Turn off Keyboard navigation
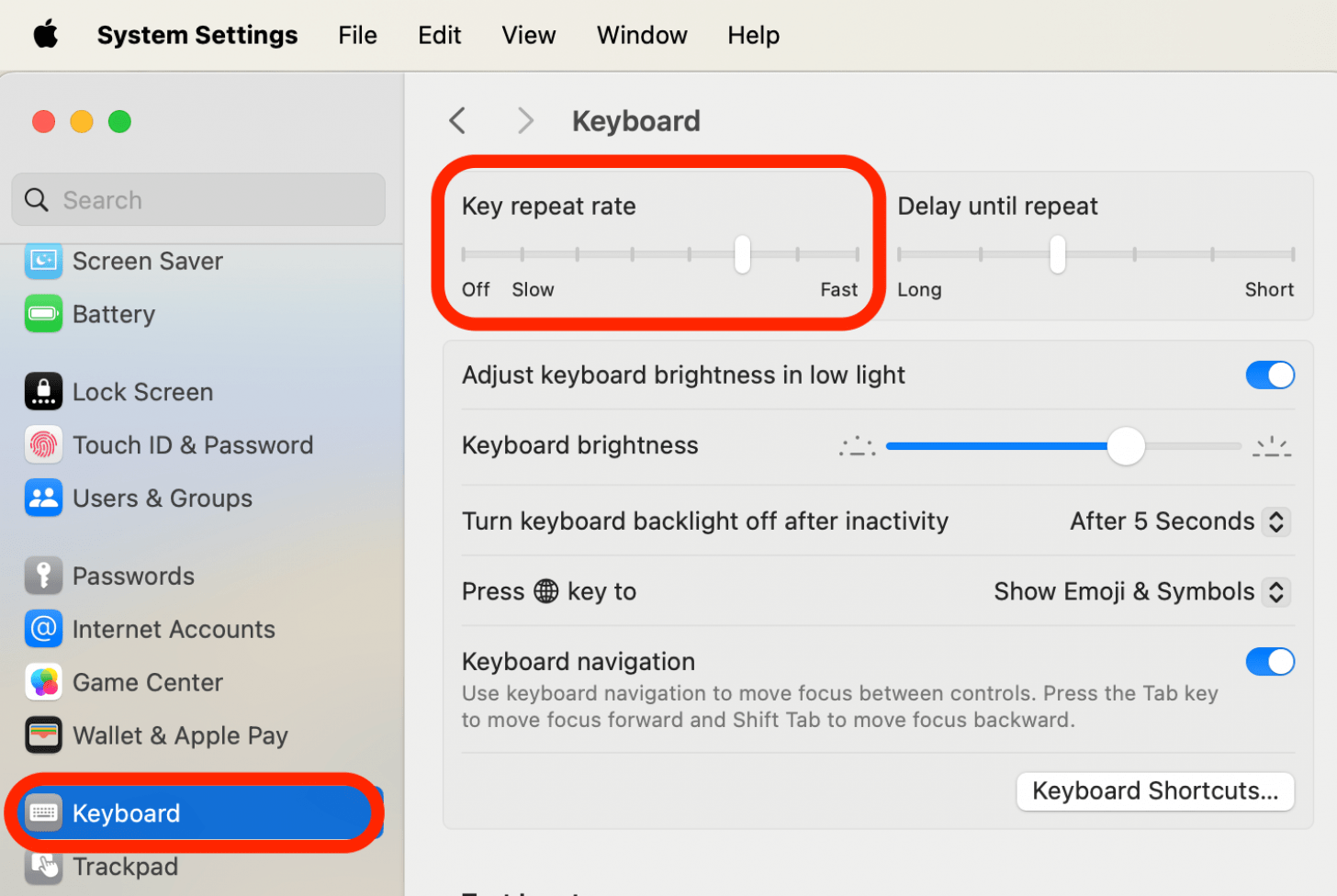The image size is (1337, 896). 1270,661
